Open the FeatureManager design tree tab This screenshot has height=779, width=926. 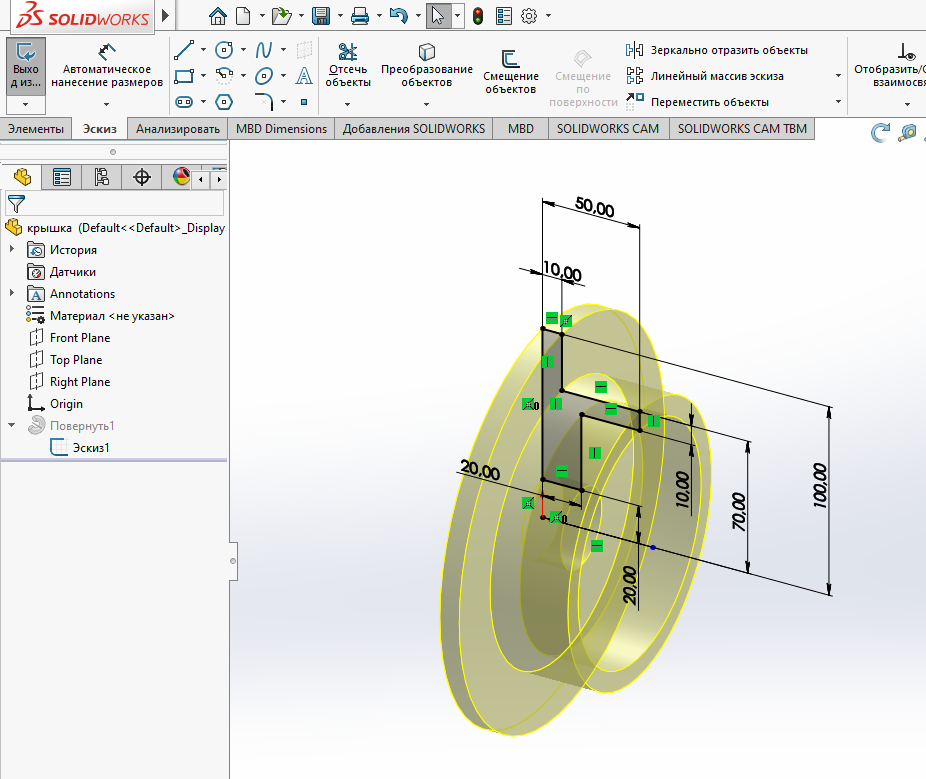[x=22, y=177]
